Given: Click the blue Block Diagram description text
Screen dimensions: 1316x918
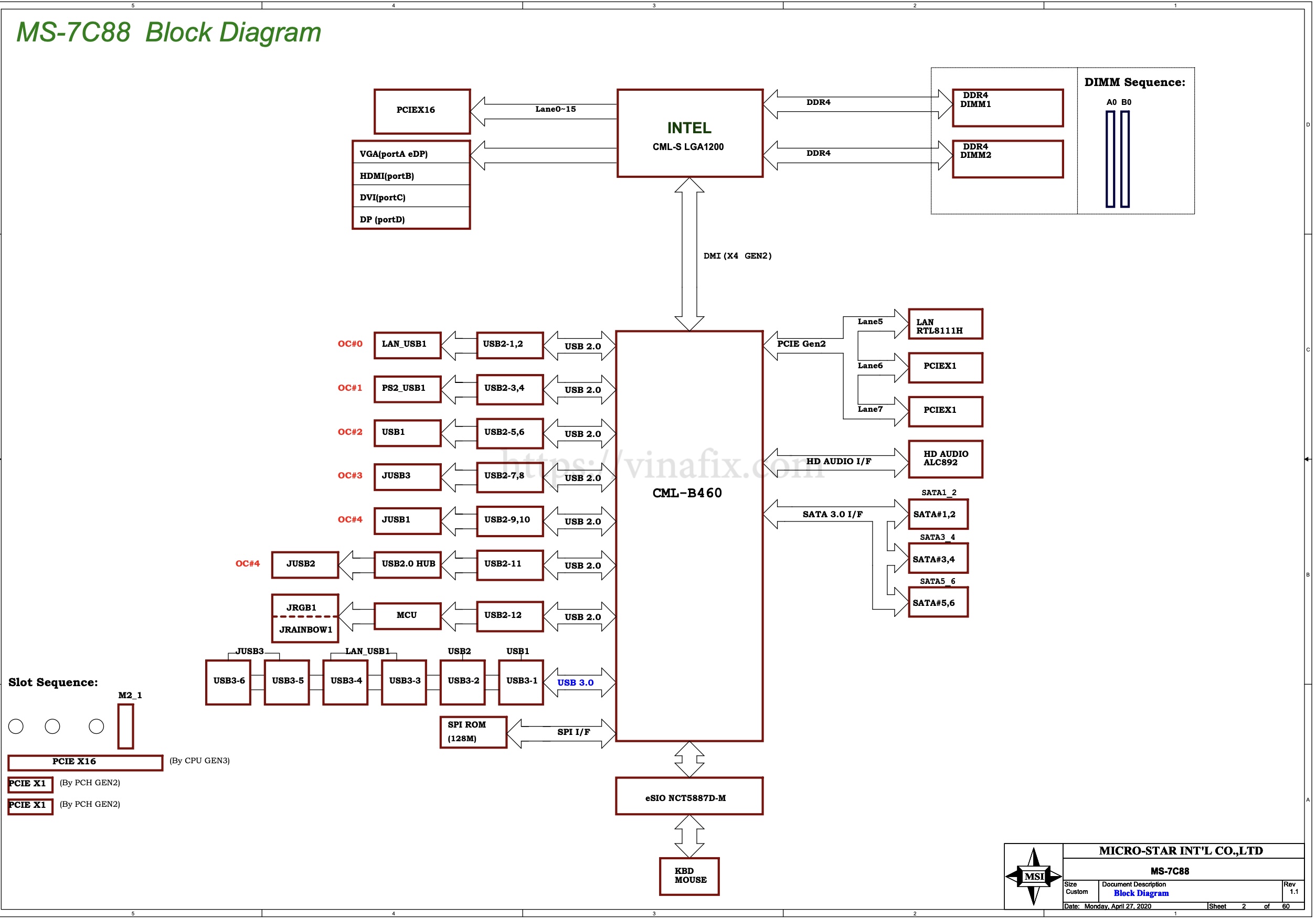Looking at the screenshot, I should 1141,893.
